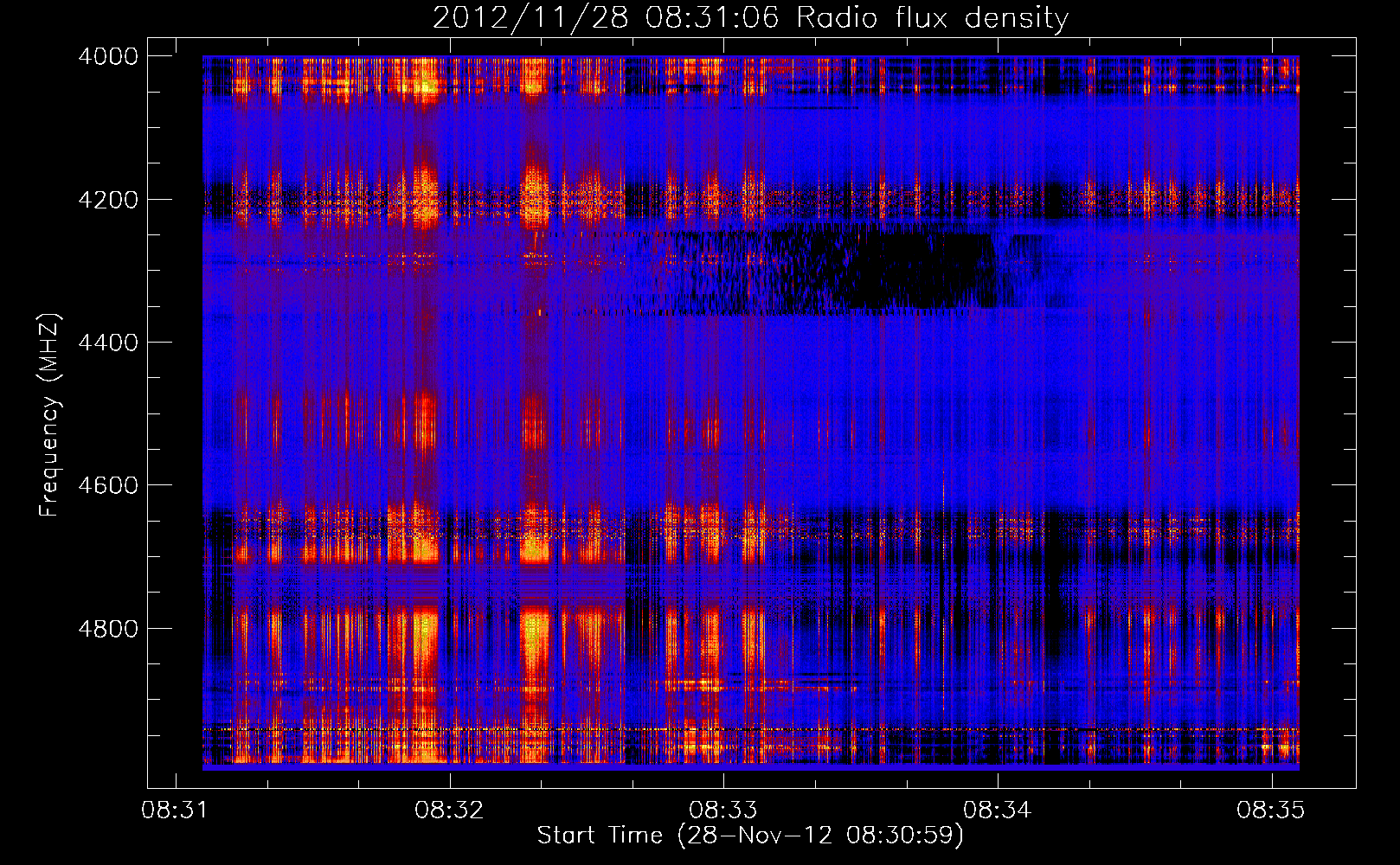Select the 4600 frequency tick label

click(x=108, y=485)
